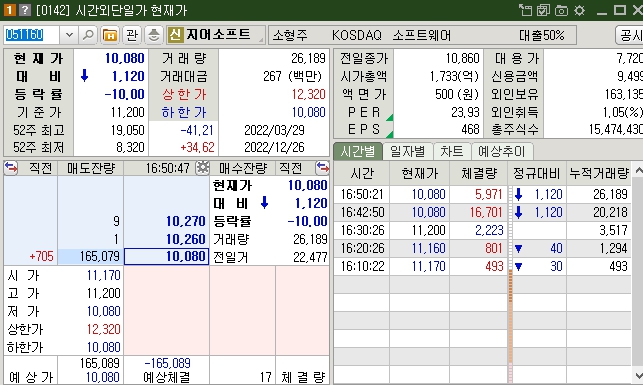Click the '시간' column header
This screenshot has height=385, width=643.
click(362, 173)
